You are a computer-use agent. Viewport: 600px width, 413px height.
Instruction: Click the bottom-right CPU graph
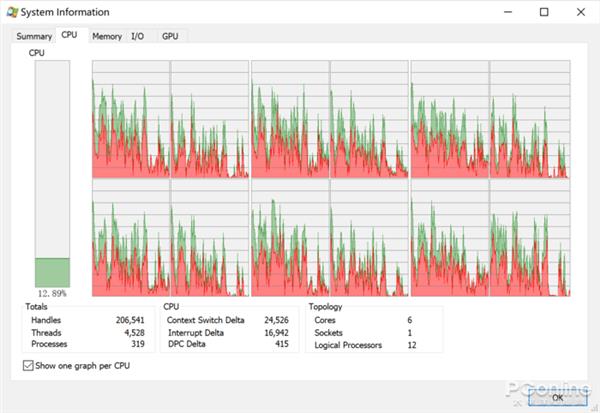point(530,239)
